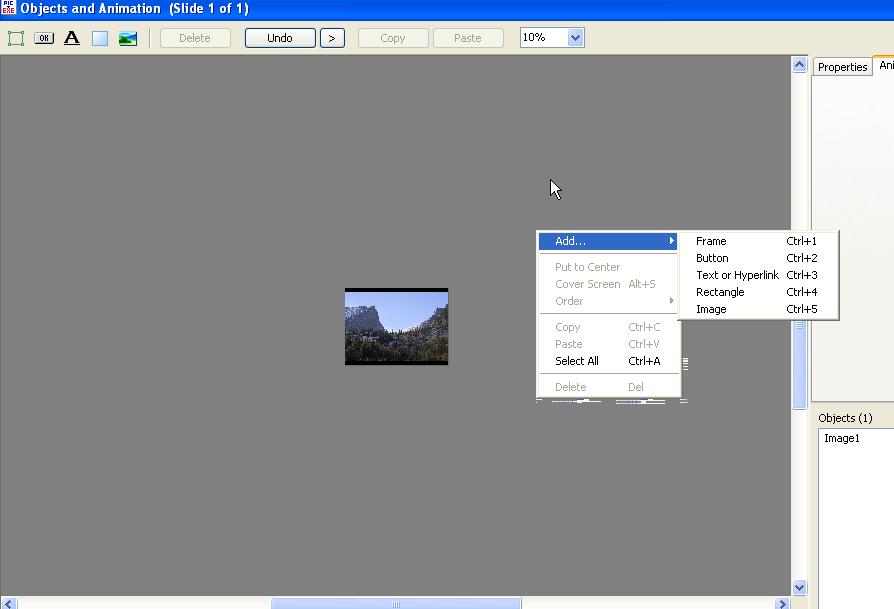Click the PicturesToExe title bar icon
894x609 pixels.
click(x=8, y=8)
